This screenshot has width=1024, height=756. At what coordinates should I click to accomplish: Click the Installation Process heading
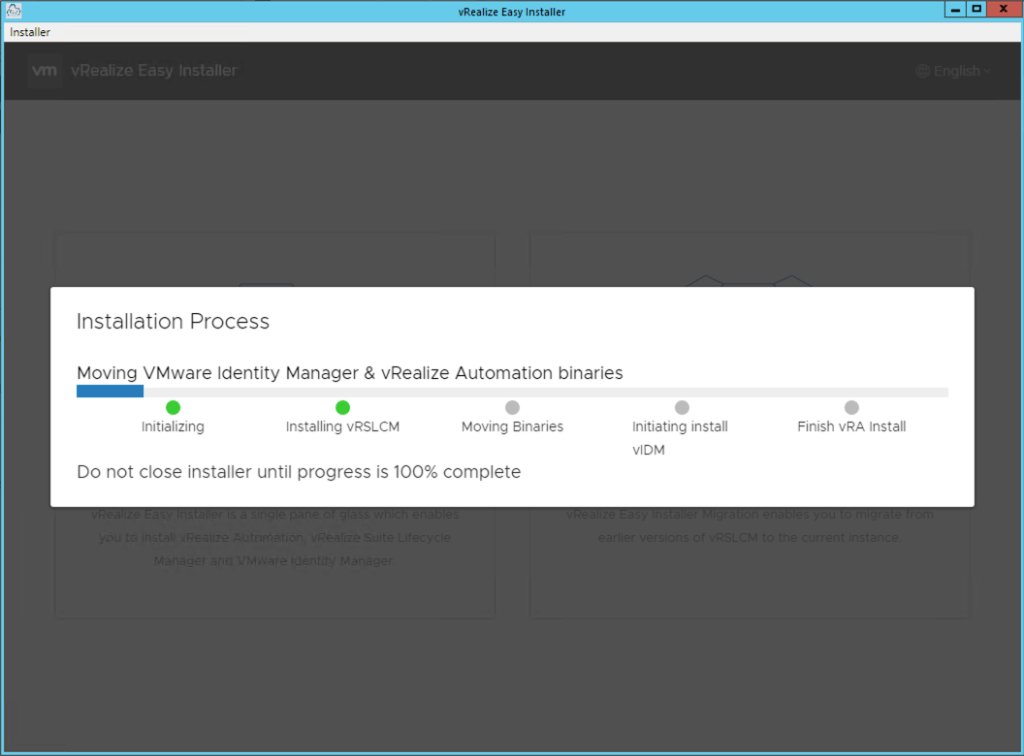tap(173, 321)
